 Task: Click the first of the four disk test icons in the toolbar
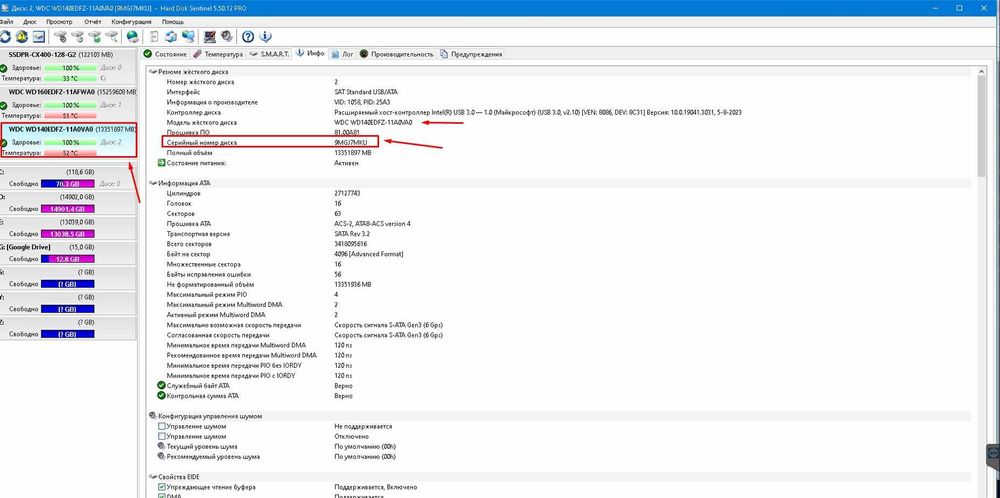tap(60, 36)
